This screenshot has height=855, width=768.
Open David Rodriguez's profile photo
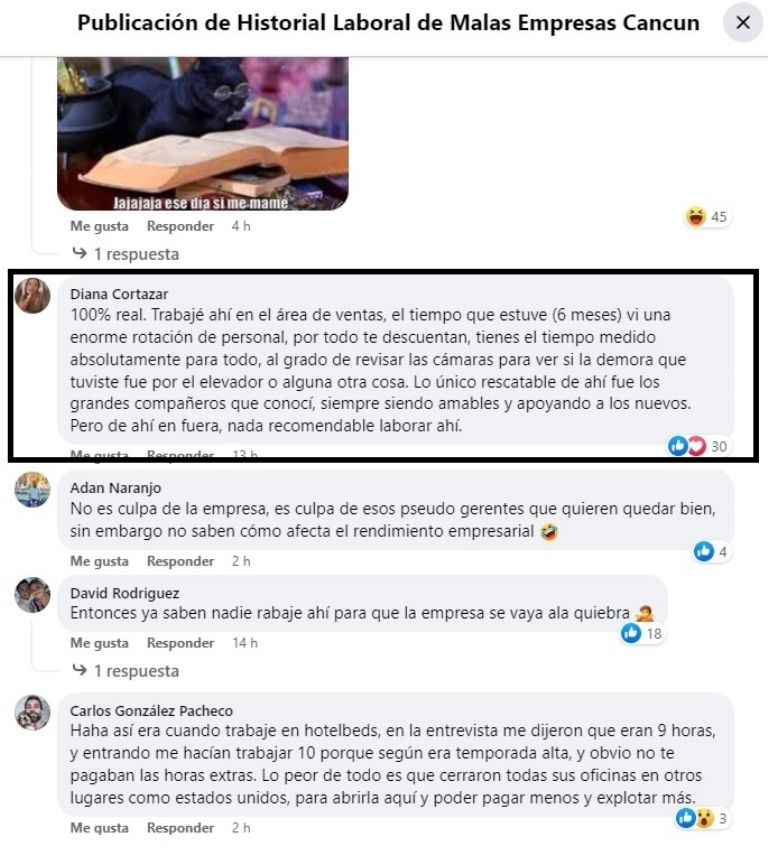[33, 595]
